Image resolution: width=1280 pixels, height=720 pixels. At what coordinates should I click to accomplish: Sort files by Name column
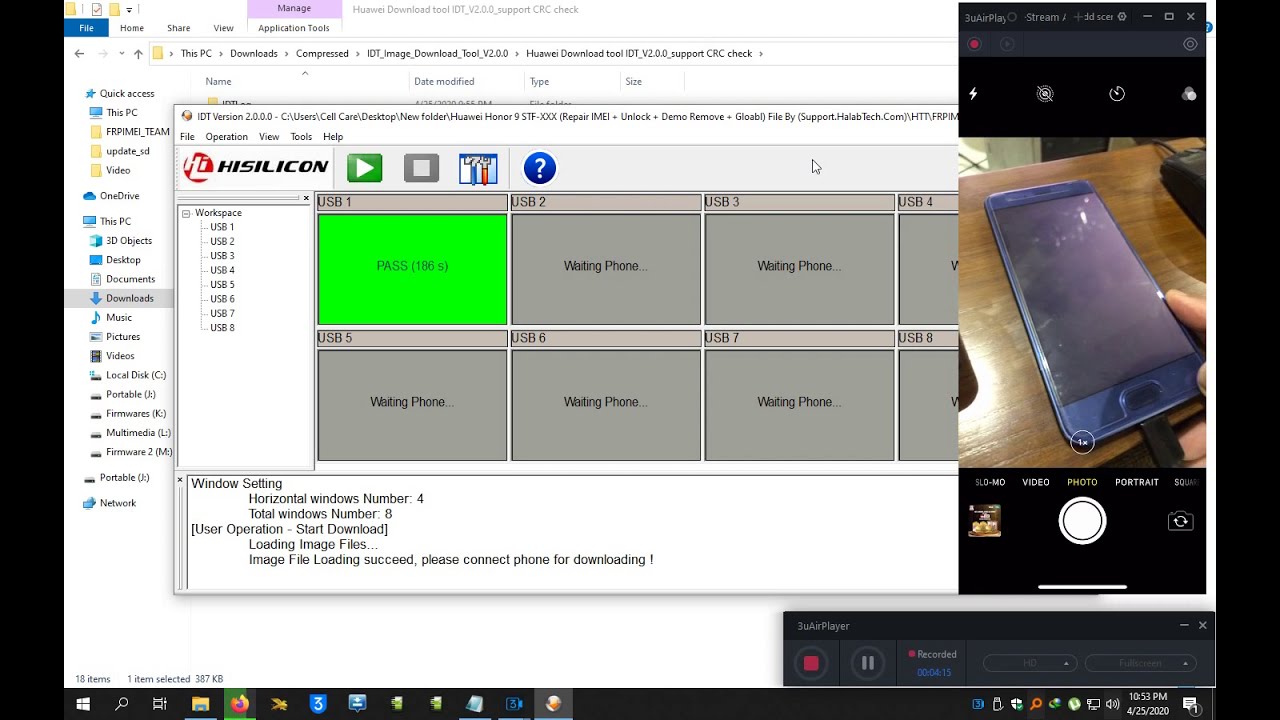click(x=218, y=82)
